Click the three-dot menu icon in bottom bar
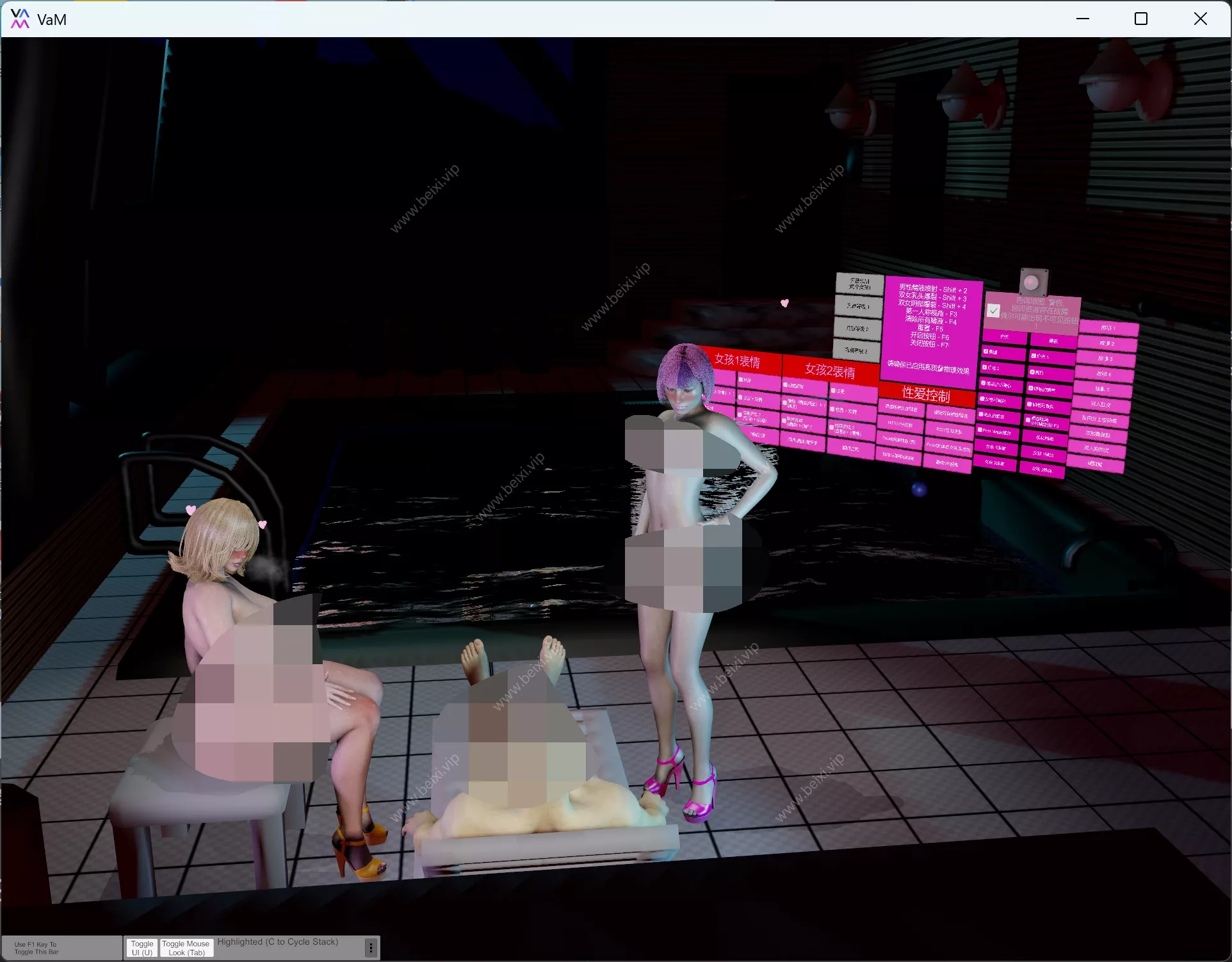 click(371, 947)
